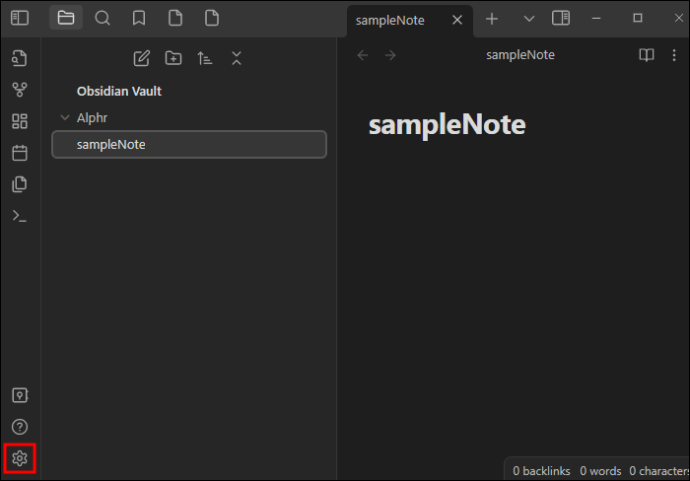690x481 pixels.
Task: Toggle the left sidebar
Action: [20, 18]
